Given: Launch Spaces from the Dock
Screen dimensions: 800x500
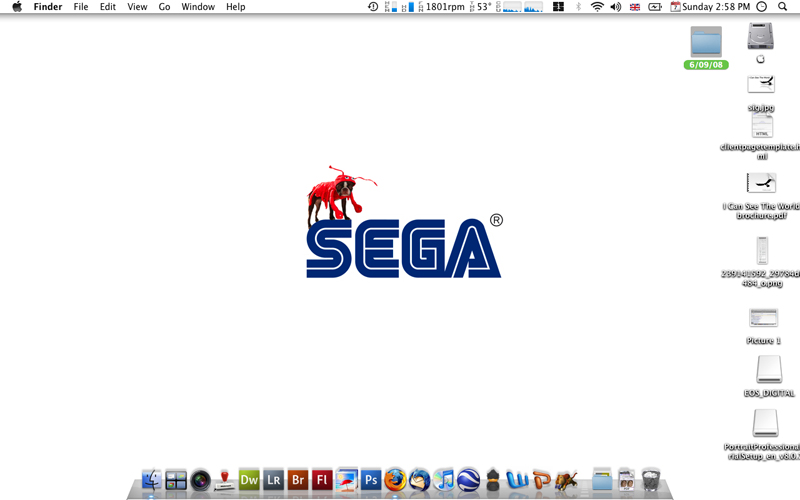Looking at the screenshot, I should [x=176, y=480].
